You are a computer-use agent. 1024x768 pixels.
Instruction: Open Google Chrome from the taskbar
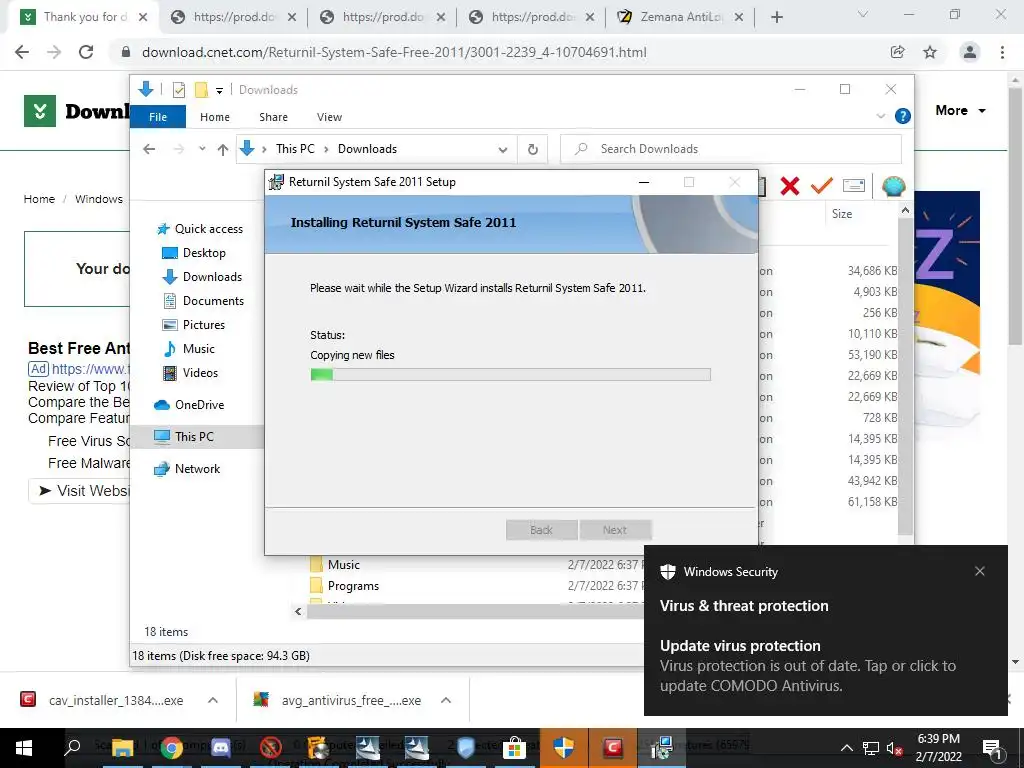(172, 748)
